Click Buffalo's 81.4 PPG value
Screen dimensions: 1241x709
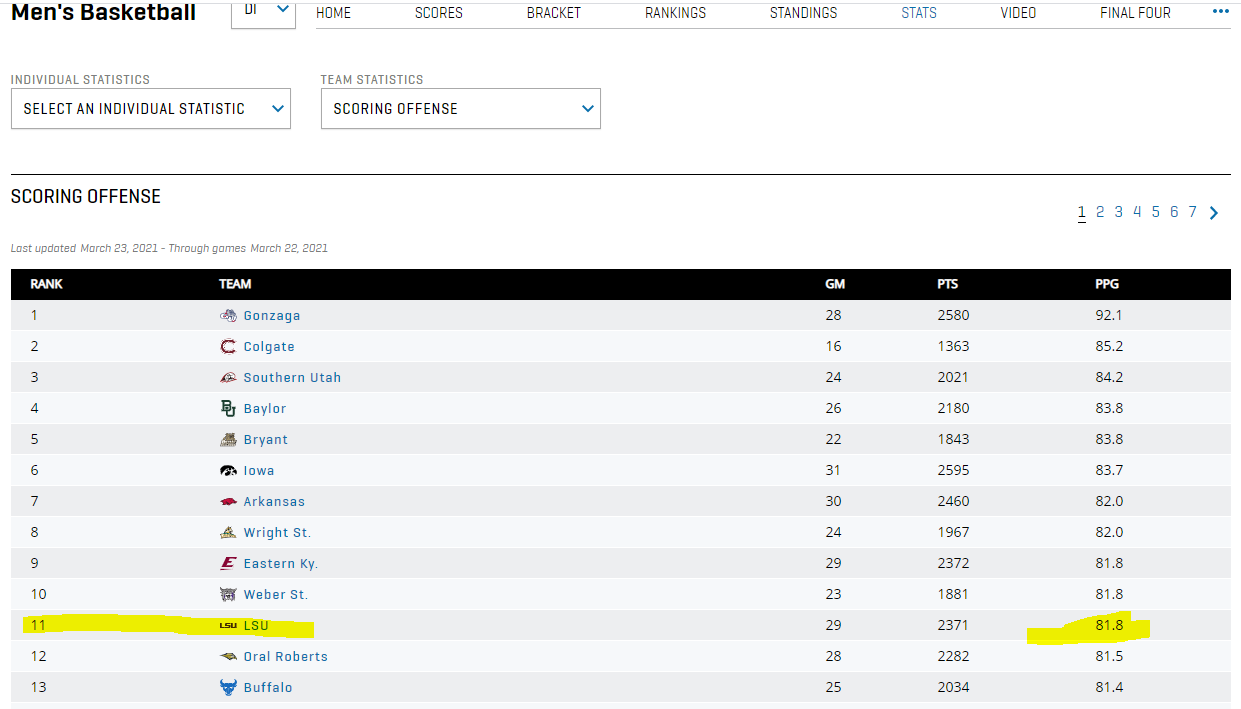1109,688
